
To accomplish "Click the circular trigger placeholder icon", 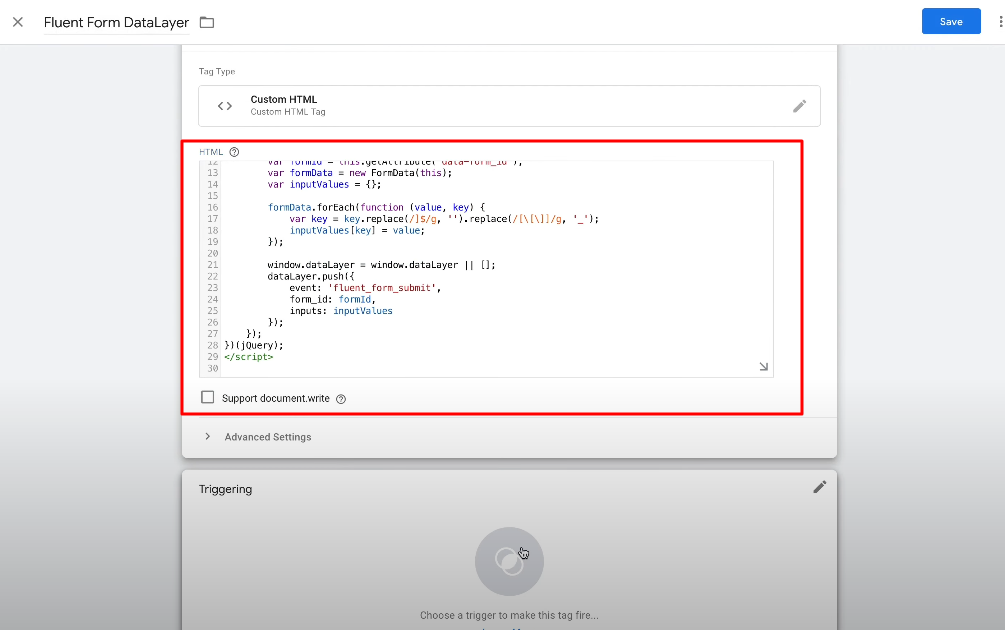I will tap(509, 561).
